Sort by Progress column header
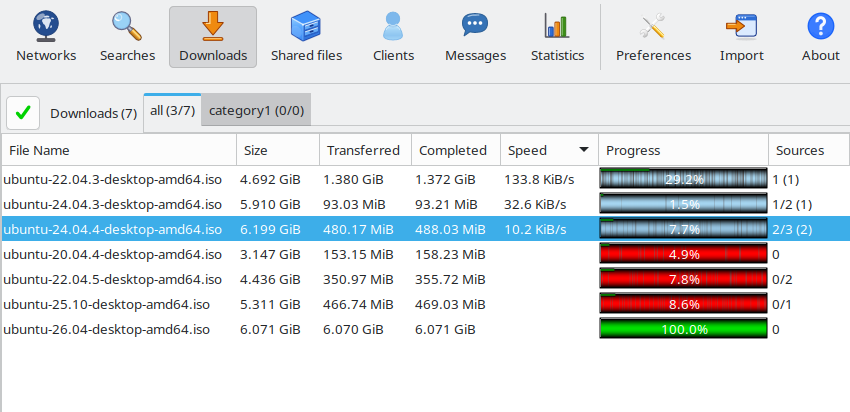 684,150
